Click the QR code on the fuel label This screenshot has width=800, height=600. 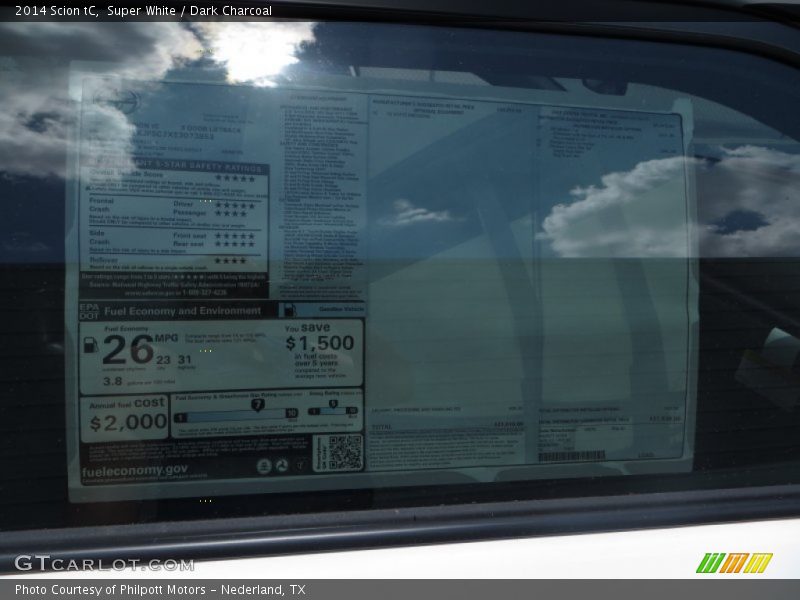345,452
